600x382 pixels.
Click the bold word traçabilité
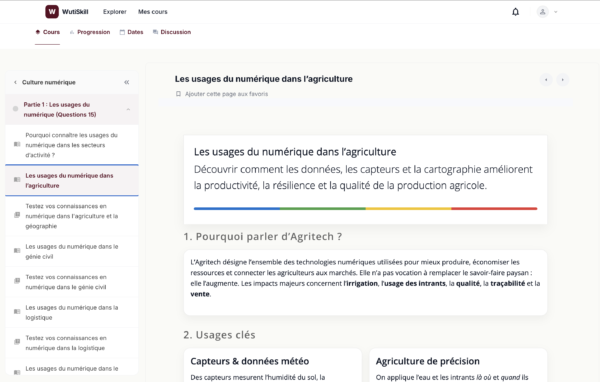[x=508, y=284]
